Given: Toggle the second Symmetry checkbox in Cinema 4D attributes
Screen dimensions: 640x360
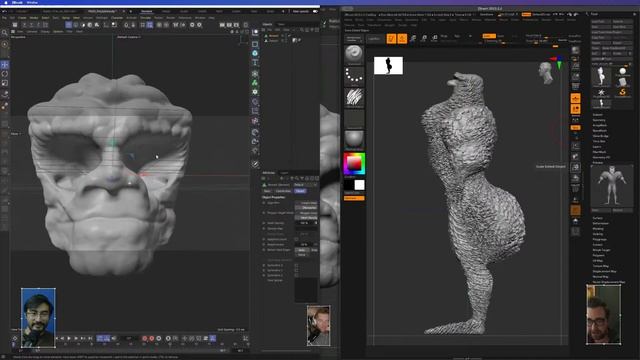Looking at the screenshot, I should 296,270.
